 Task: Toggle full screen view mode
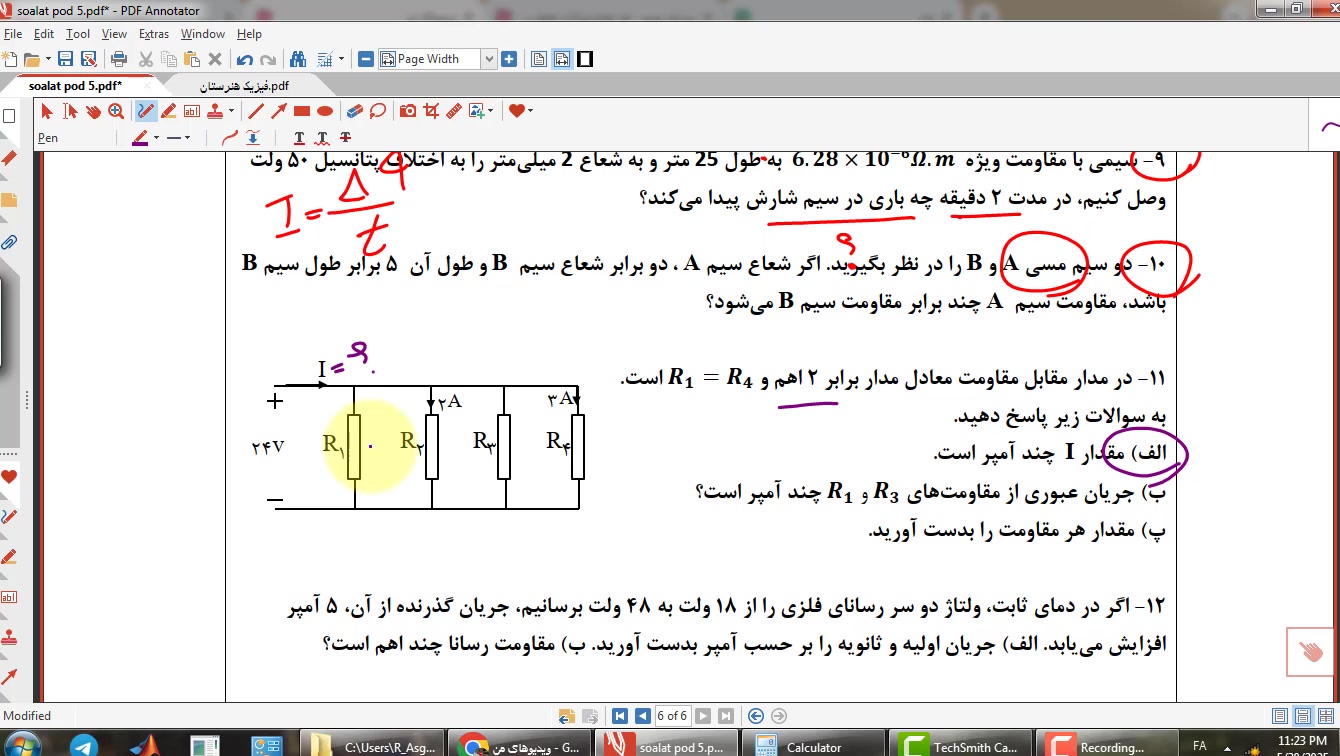click(584, 59)
